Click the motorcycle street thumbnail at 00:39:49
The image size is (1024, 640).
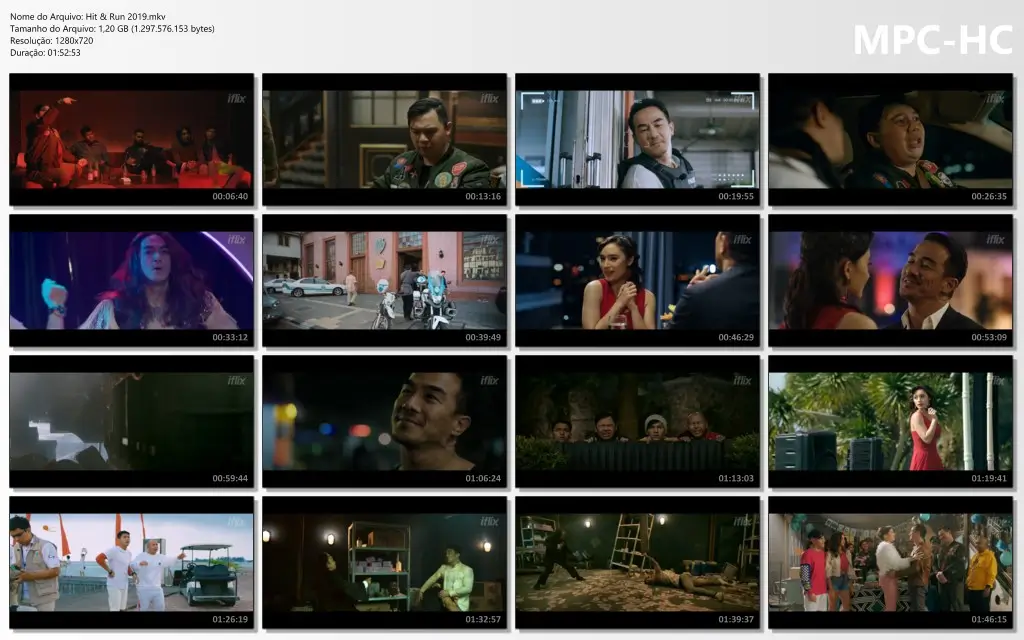384,280
